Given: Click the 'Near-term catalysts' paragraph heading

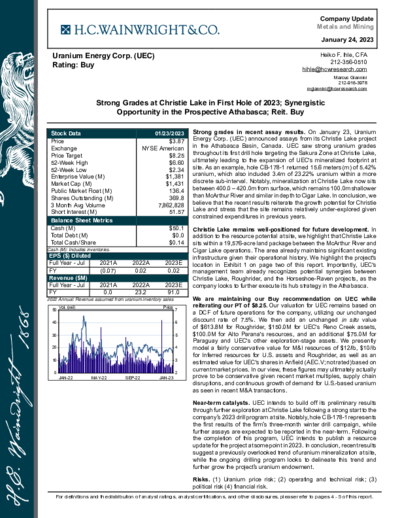Looking at the screenshot, I should click(x=221, y=403).
